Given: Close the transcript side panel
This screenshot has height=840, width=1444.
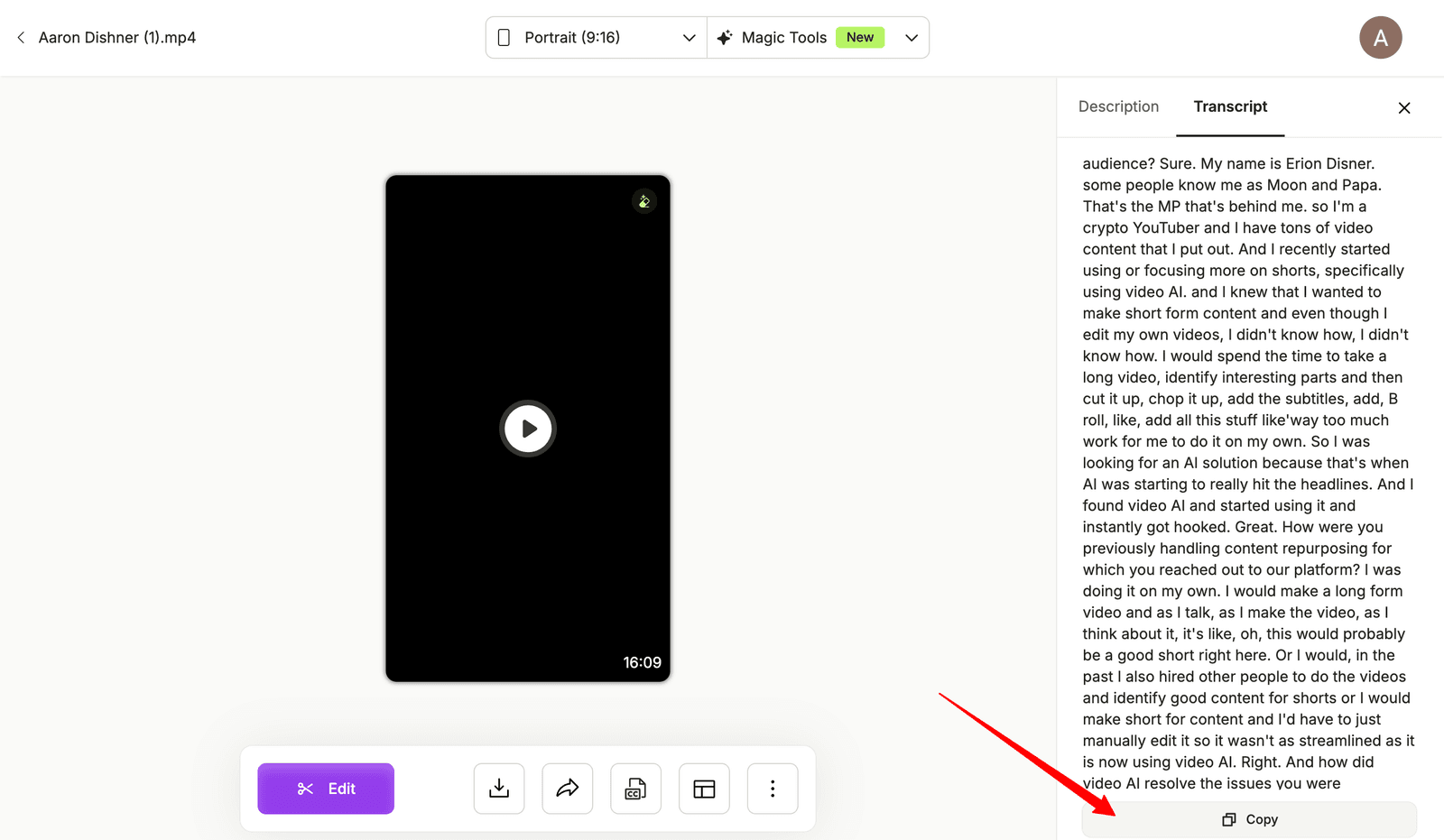Looking at the screenshot, I should pos(1404,108).
